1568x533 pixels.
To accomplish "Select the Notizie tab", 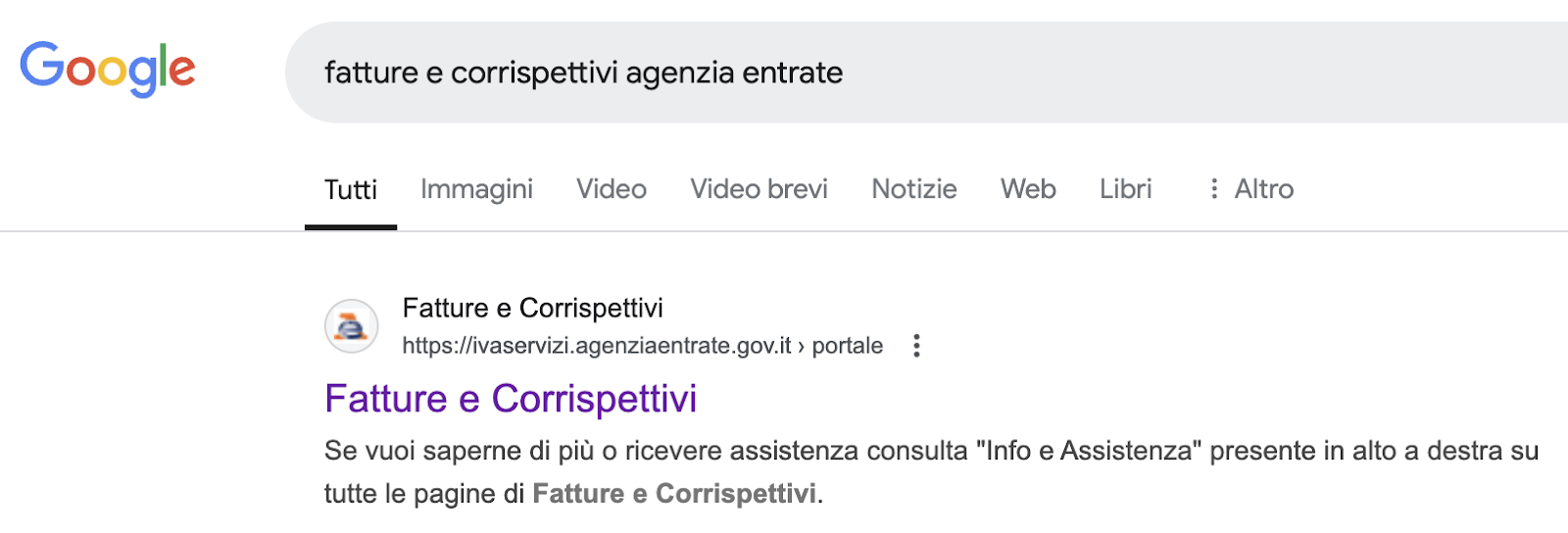I will (914, 189).
